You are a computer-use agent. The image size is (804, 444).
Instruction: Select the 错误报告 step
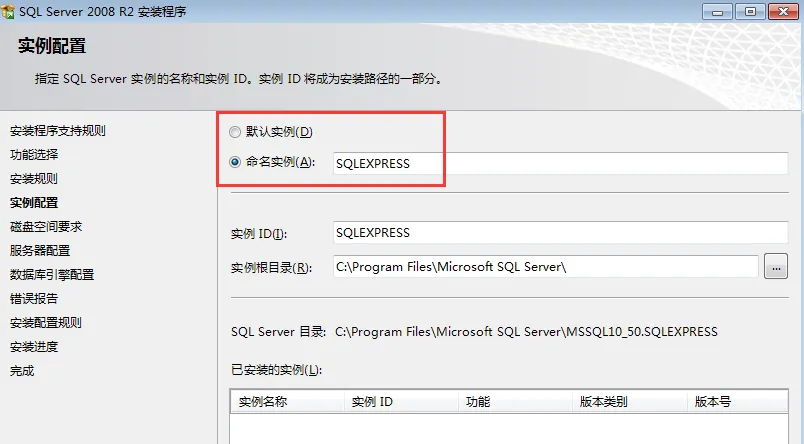click(34, 298)
